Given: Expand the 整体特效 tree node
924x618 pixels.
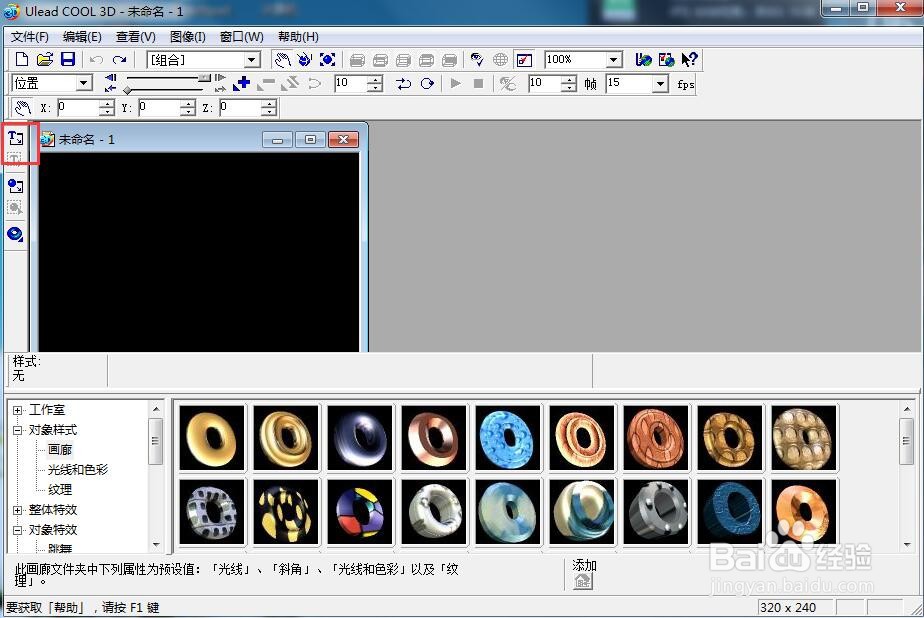Looking at the screenshot, I should coord(18,510).
